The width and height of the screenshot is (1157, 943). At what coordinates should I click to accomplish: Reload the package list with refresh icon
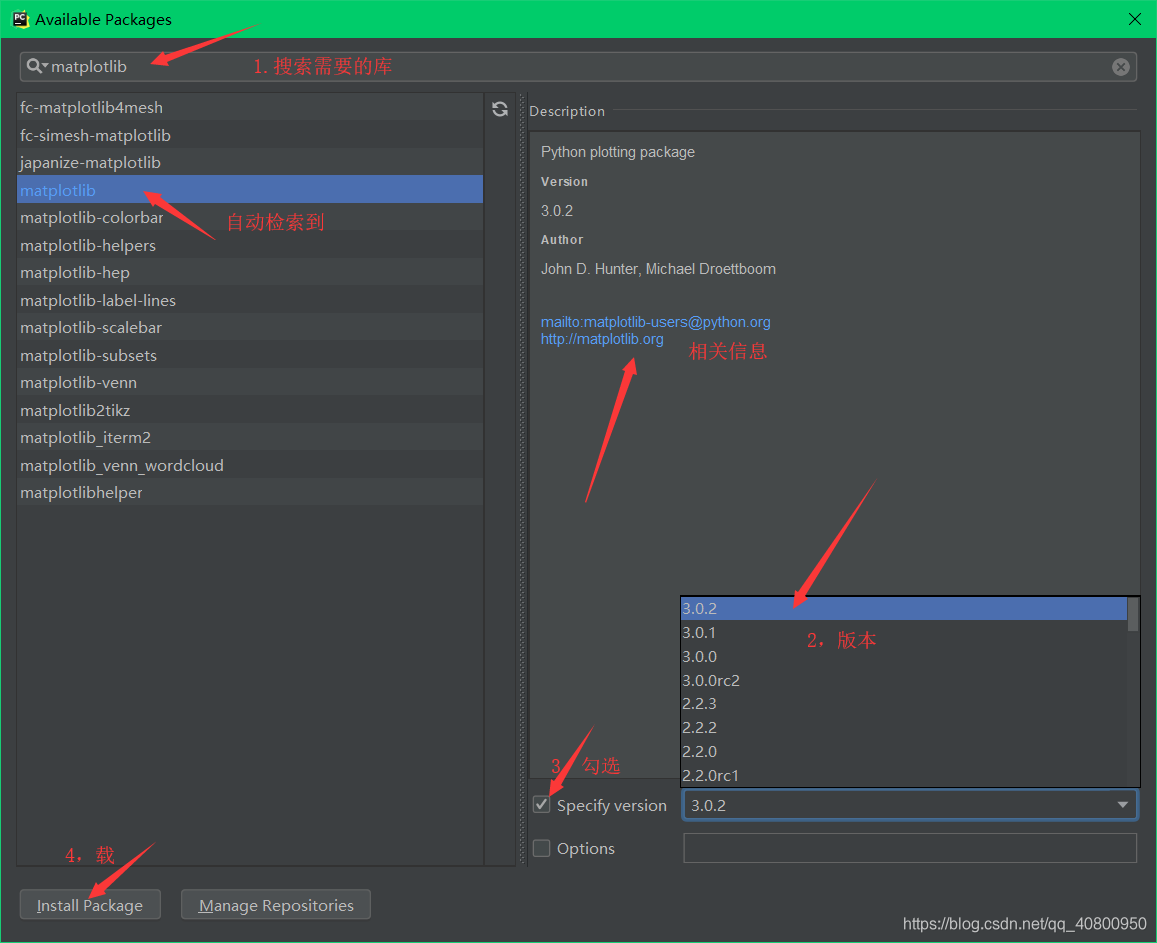[500, 109]
